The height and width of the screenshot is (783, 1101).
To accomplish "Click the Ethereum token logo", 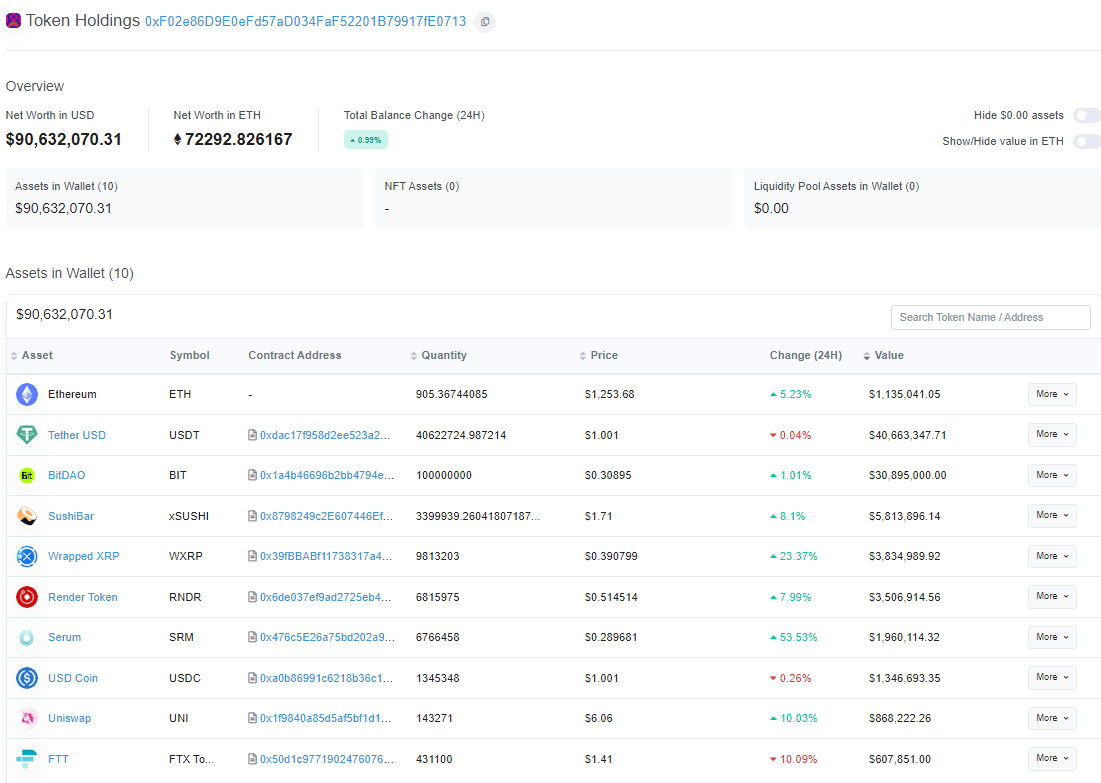I will click(27, 395).
